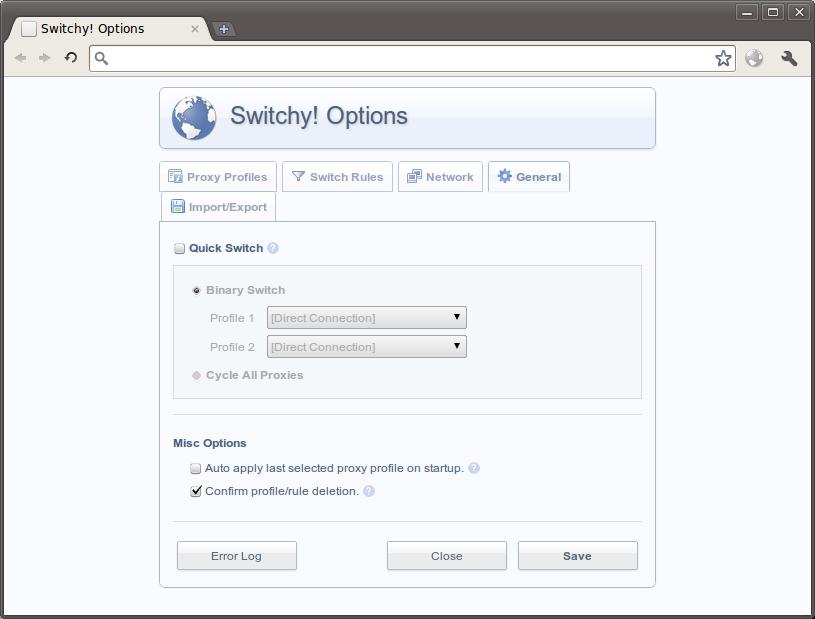Close the Switchy! Options tab
The height and width of the screenshot is (619, 815).
195,29
